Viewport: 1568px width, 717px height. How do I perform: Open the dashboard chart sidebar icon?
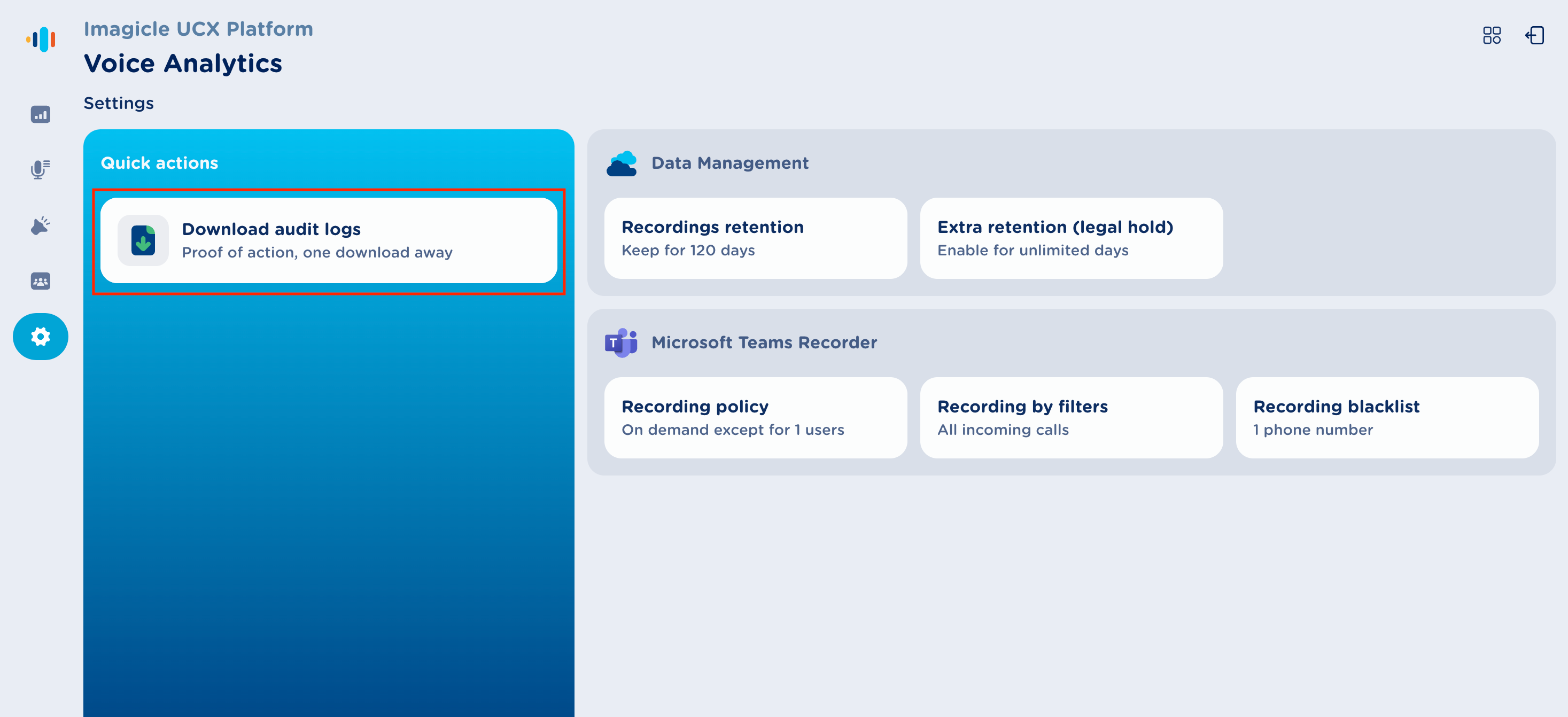tap(40, 114)
